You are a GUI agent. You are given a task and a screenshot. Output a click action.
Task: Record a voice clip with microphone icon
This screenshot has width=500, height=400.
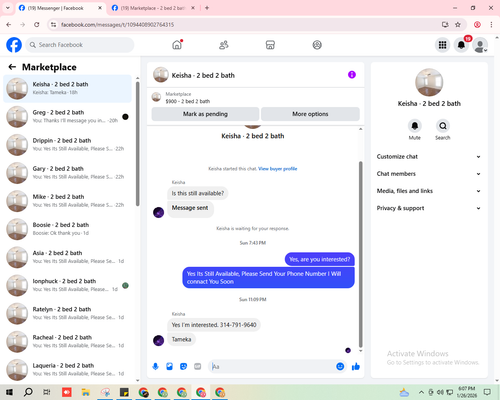click(155, 367)
